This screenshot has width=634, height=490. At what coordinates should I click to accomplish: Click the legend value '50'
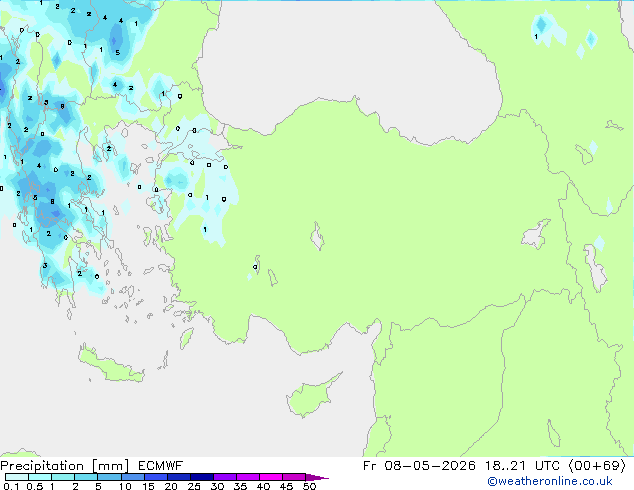pos(310,486)
